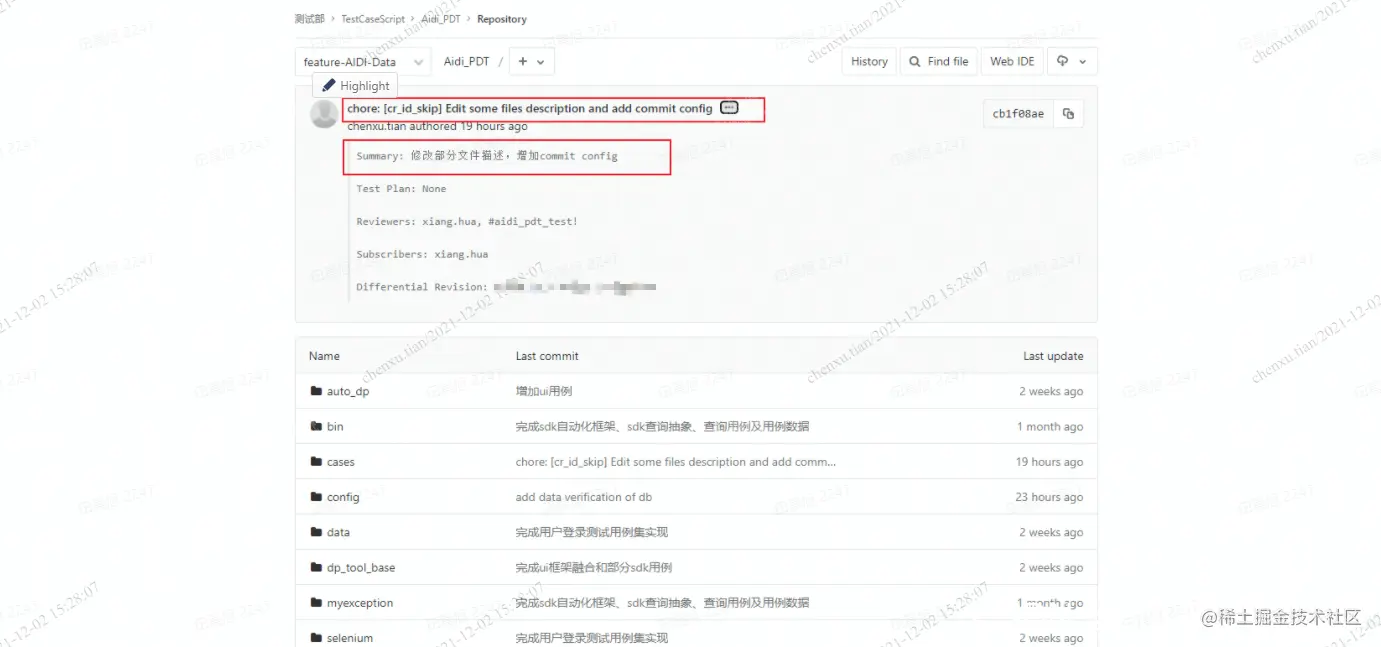Click the myexception folder icon

tap(316, 603)
